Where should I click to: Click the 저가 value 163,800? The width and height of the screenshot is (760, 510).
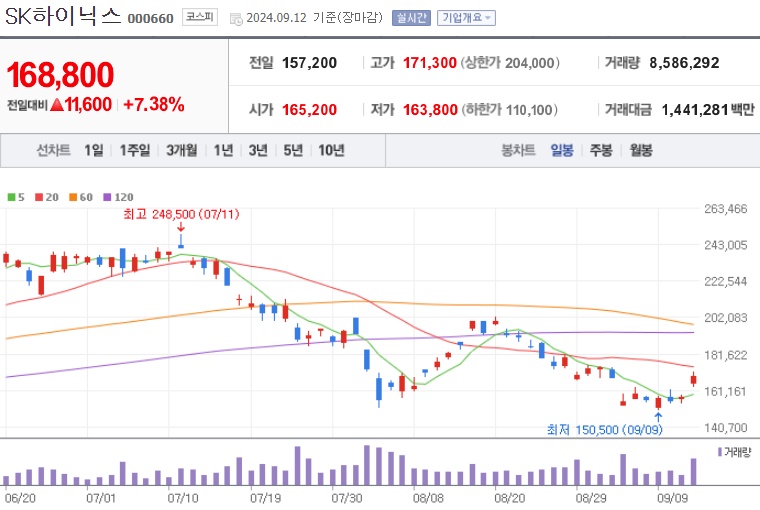(x=430, y=110)
